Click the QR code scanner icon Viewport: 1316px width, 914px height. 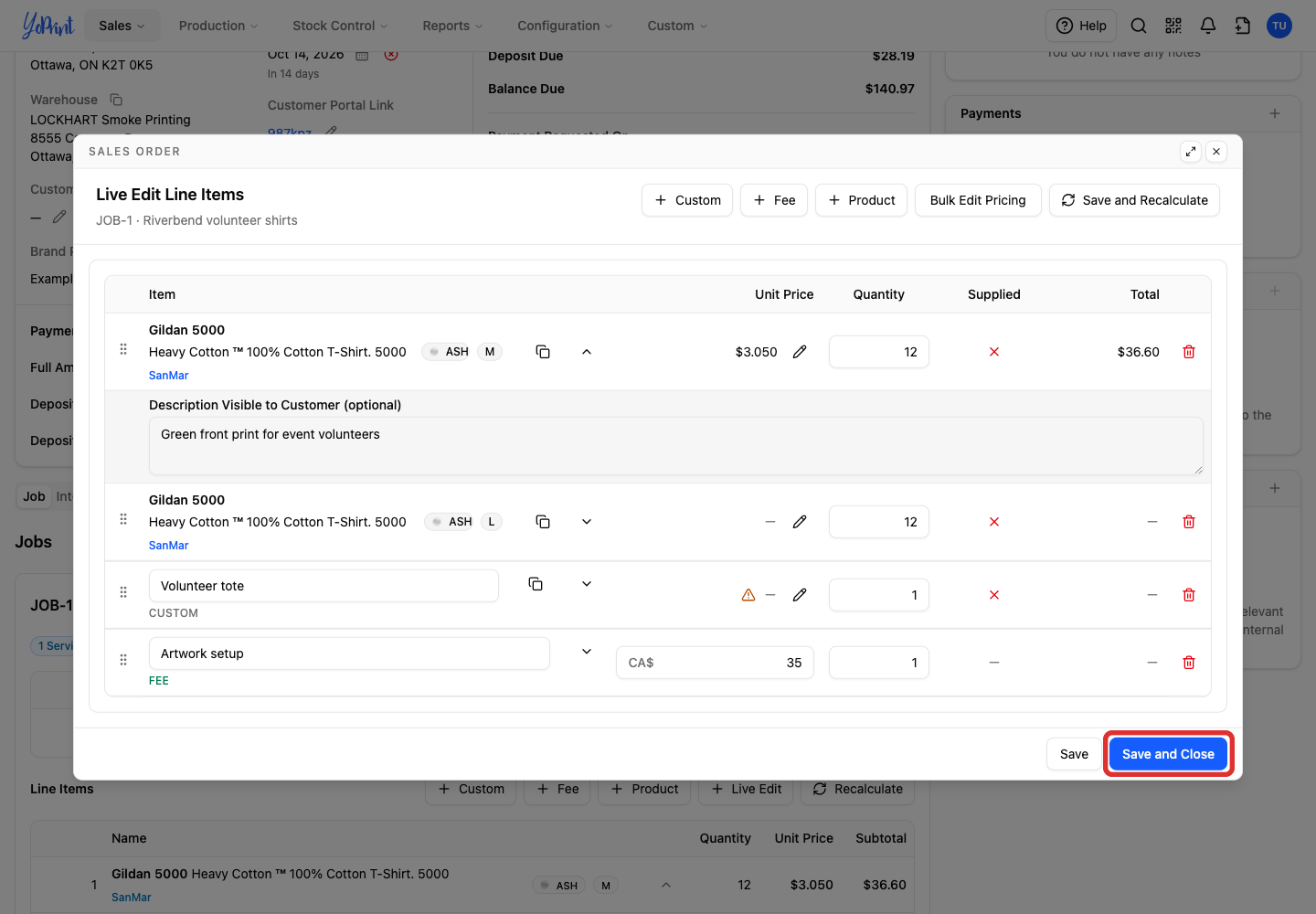pos(1173,26)
